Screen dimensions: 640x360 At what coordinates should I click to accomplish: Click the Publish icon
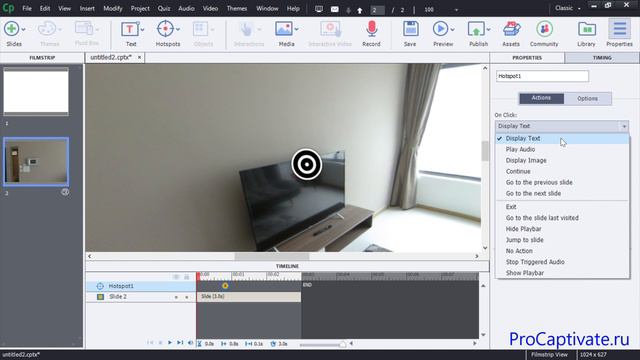[476, 30]
